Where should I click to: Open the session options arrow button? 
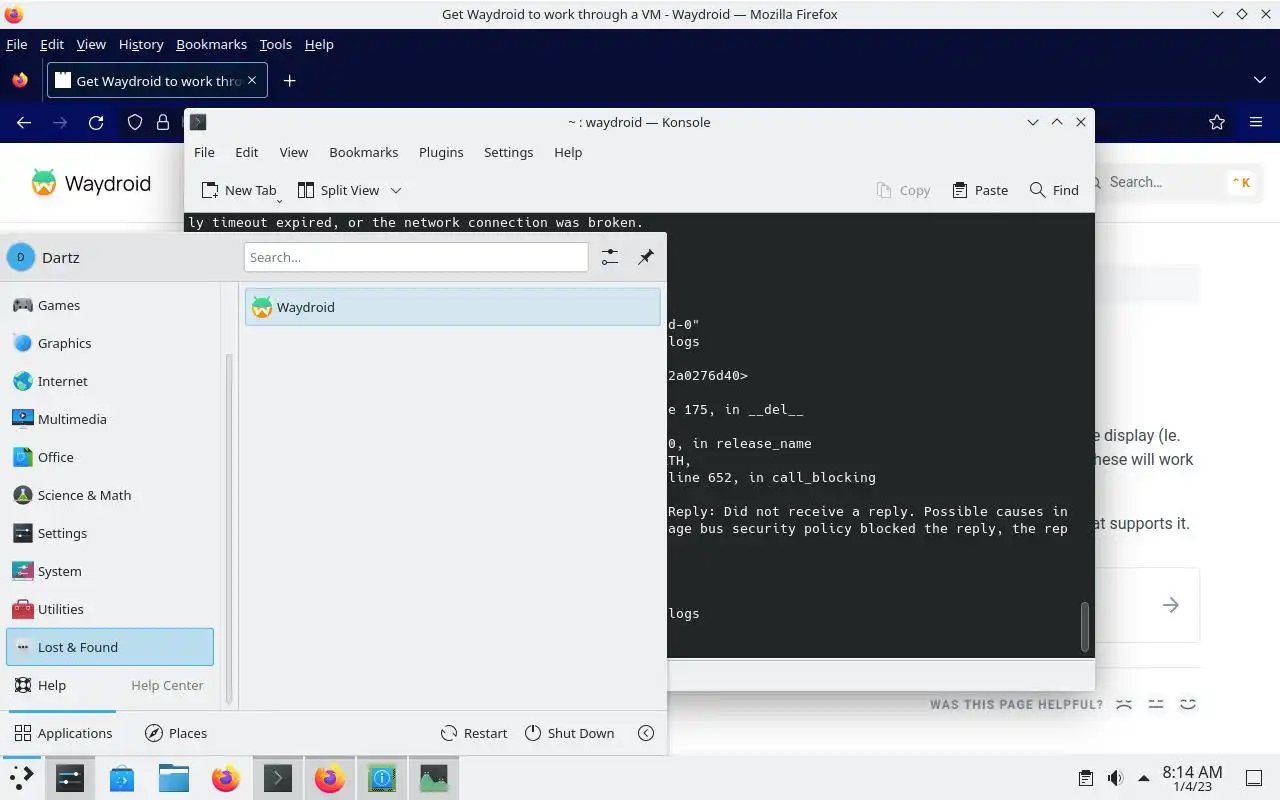(x=646, y=733)
